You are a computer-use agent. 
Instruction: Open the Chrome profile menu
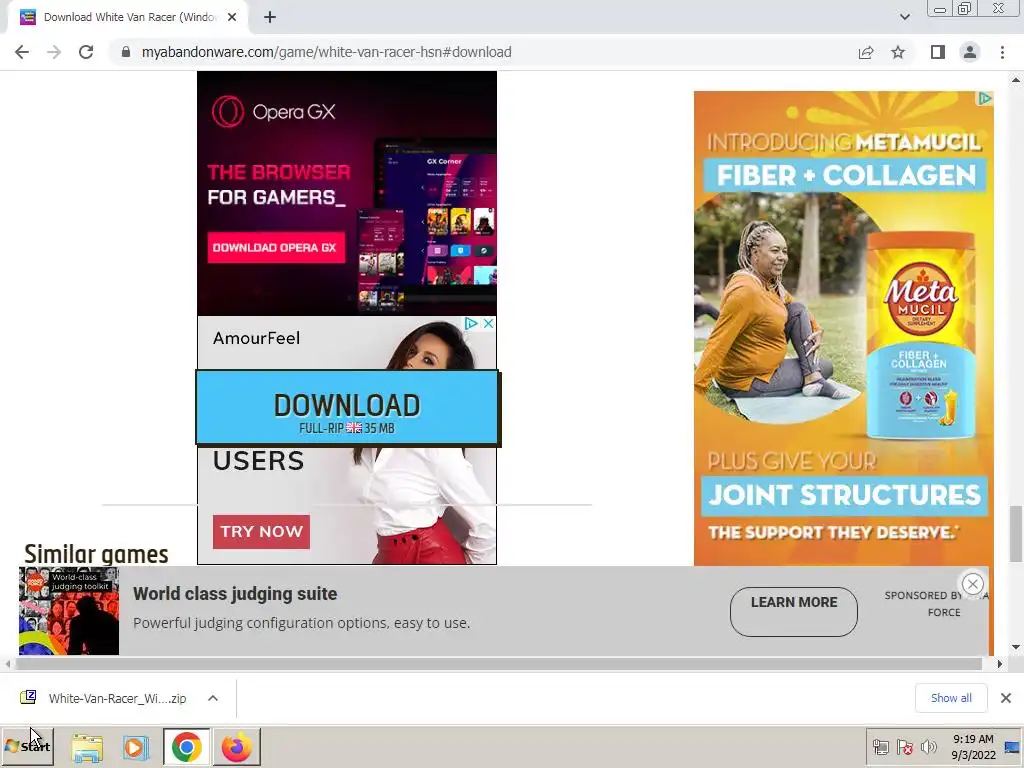(970, 52)
